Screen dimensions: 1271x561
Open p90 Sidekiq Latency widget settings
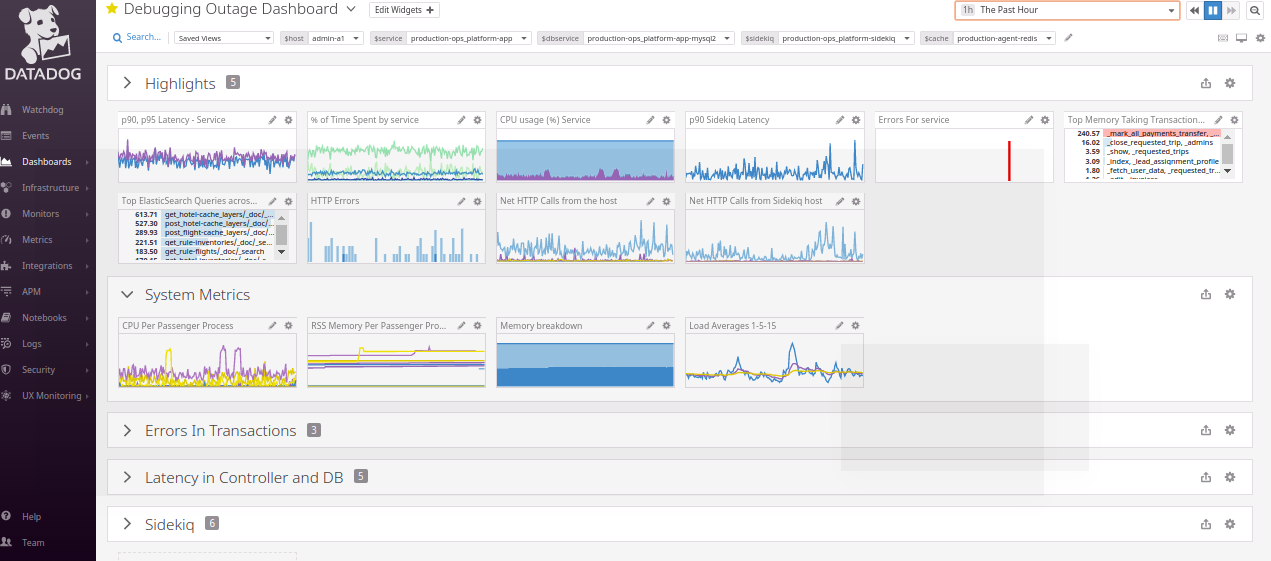point(856,120)
